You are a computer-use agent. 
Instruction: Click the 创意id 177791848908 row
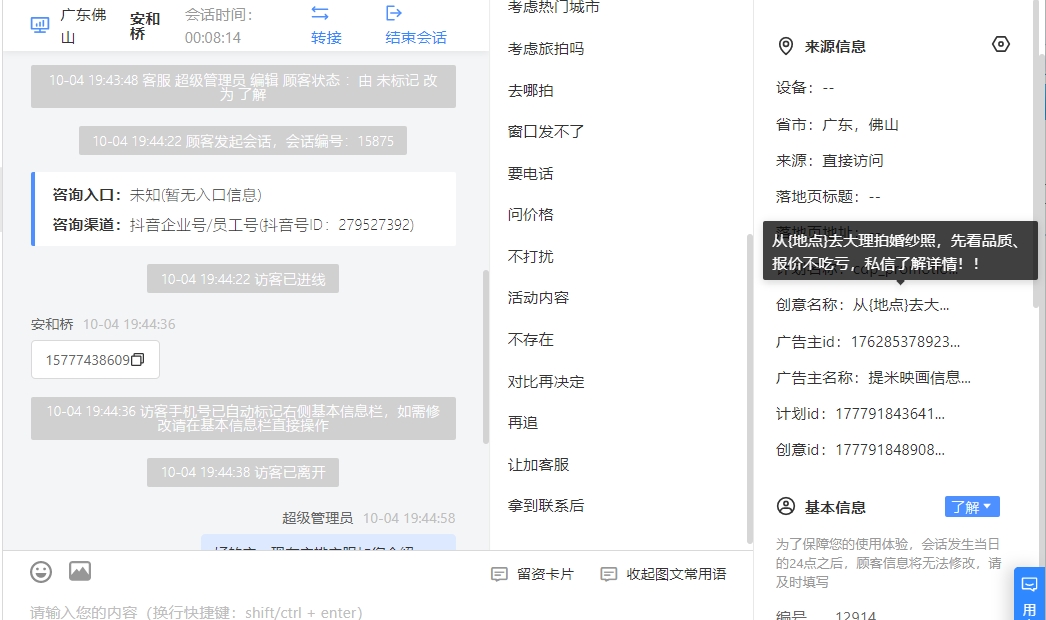pyautogui.click(x=860, y=450)
